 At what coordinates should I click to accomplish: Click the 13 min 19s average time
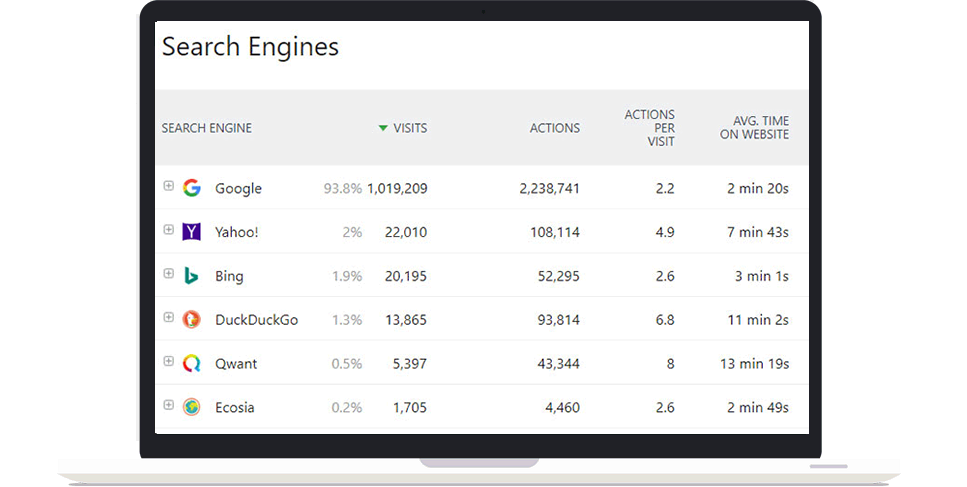click(754, 364)
